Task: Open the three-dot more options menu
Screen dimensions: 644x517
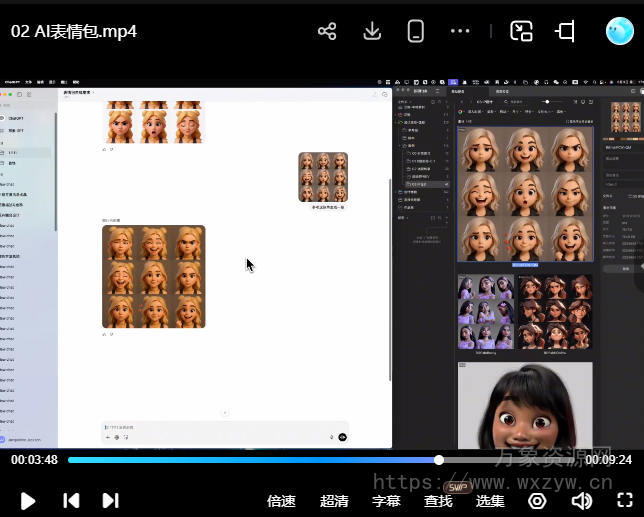Action: click(x=460, y=31)
